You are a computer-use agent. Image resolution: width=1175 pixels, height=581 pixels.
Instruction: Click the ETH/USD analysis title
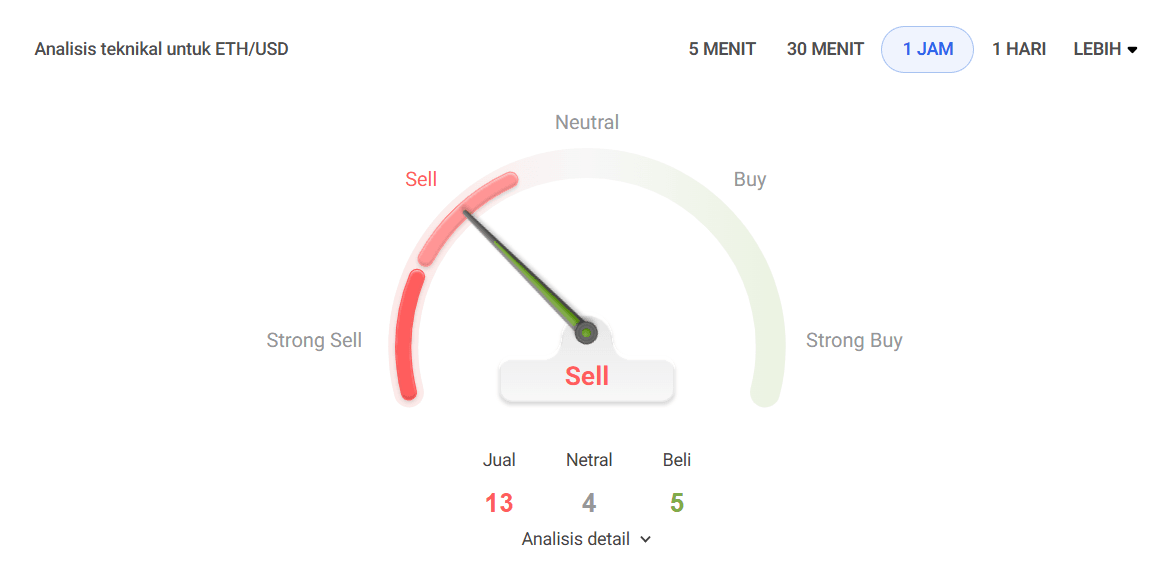click(x=160, y=48)
